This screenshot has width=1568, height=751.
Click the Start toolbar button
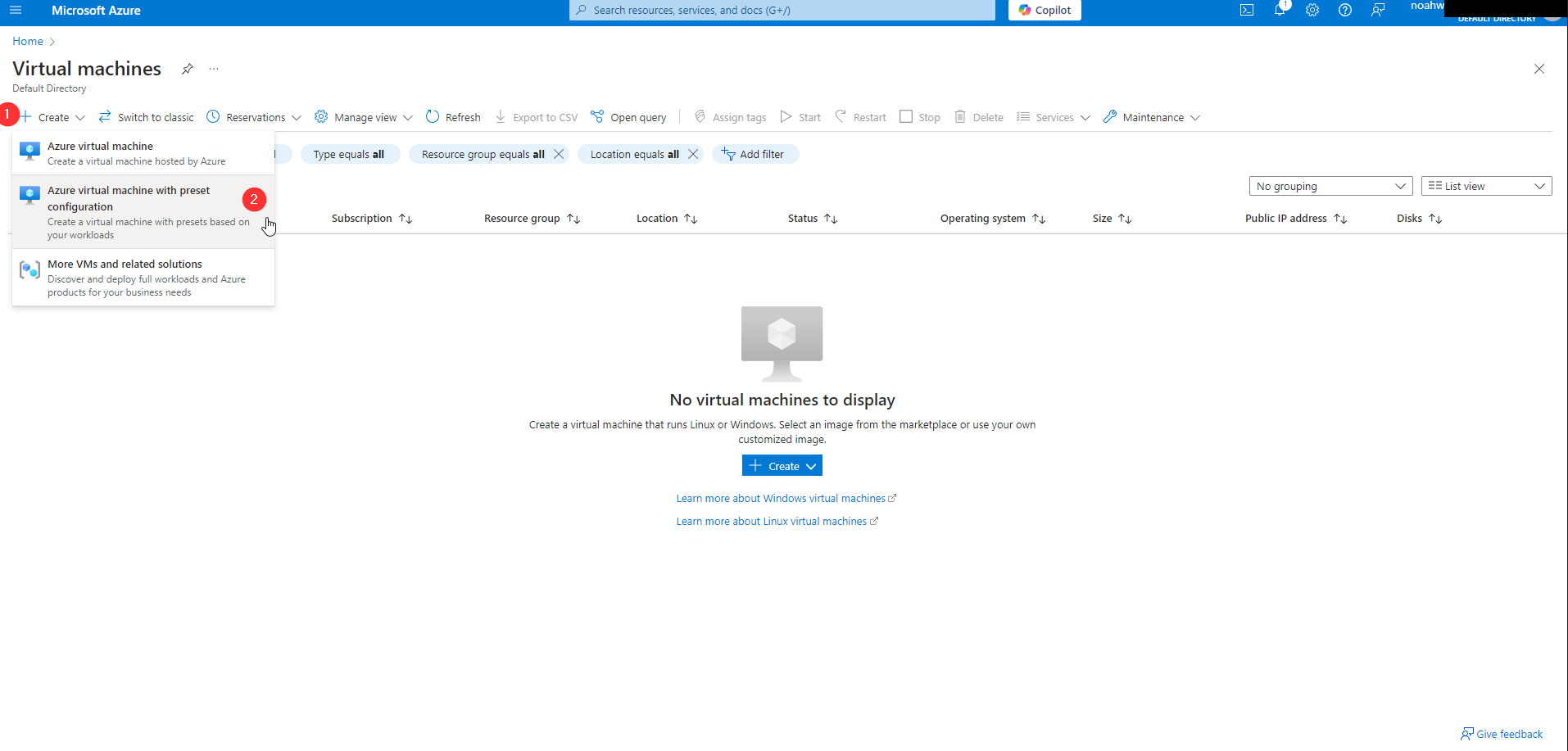pyautogui.click(x=800, y=117)
